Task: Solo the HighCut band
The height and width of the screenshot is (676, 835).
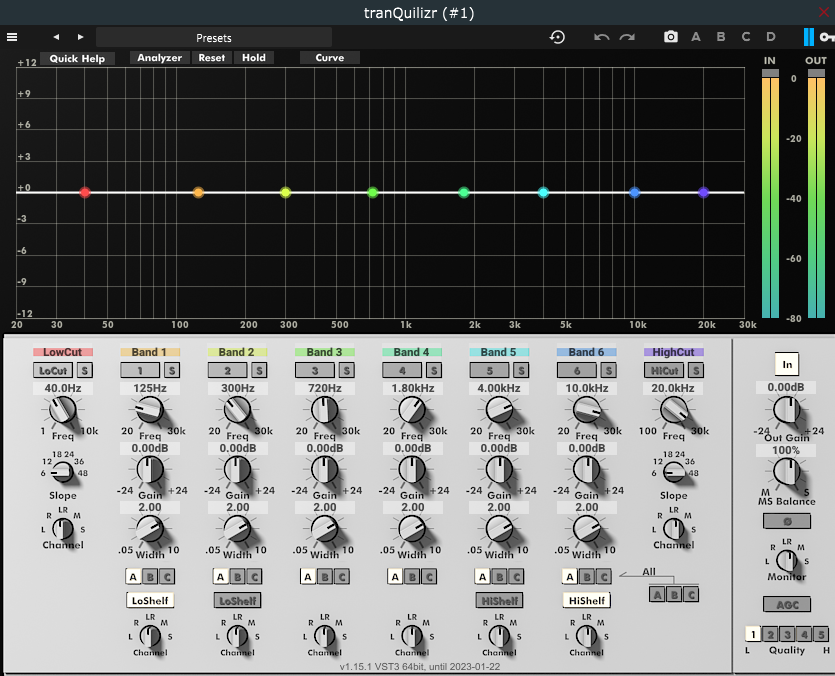Action: [x=696, y=370]
